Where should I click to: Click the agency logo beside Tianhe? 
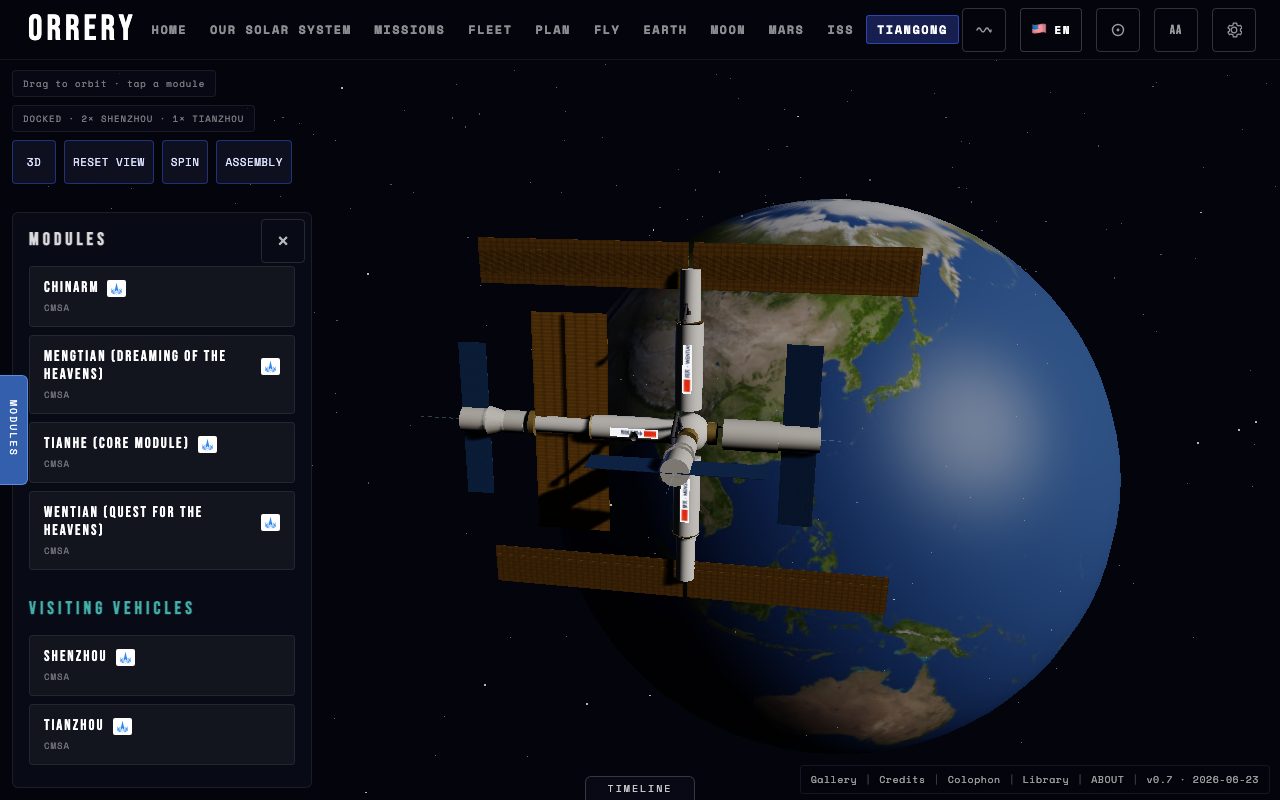[207, 444]
